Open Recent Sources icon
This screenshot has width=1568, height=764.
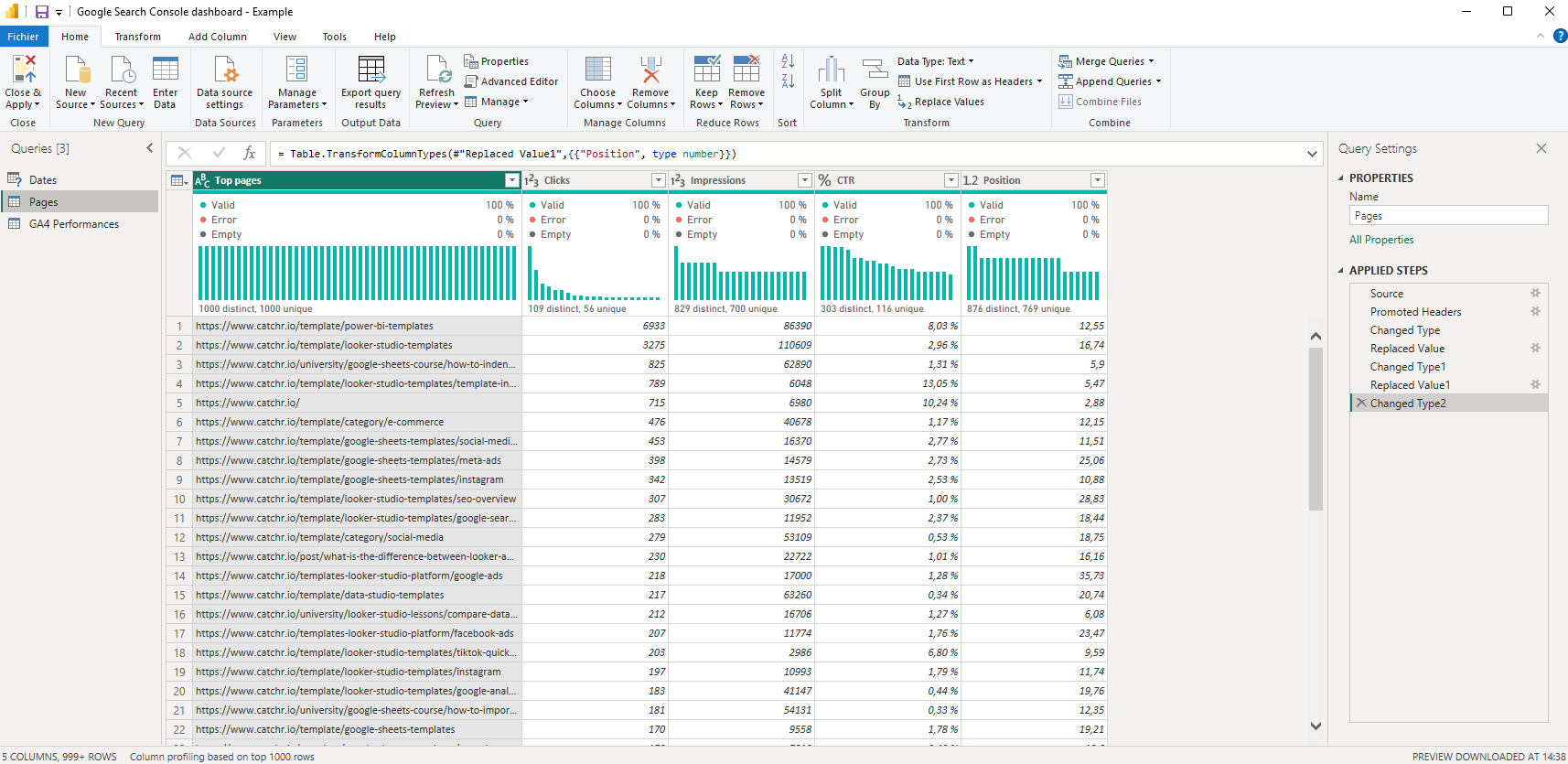click(x=122, y=70)
